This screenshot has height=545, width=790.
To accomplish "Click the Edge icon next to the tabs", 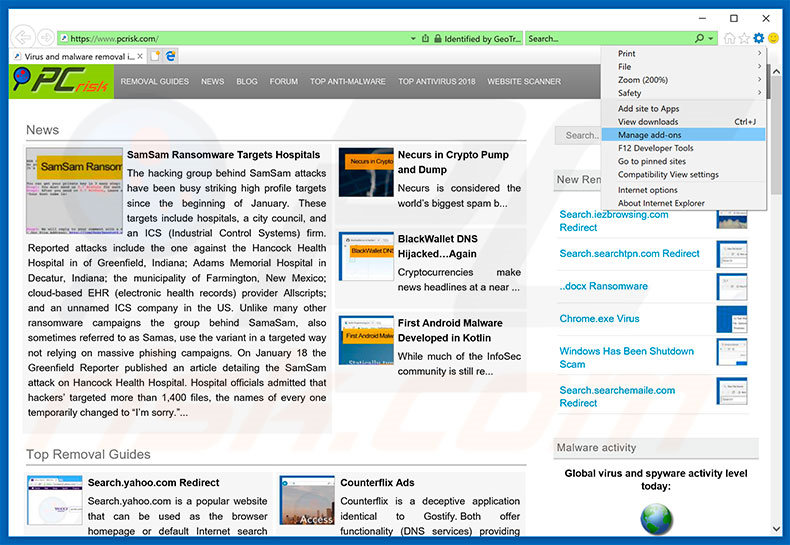I will point(171,56).
